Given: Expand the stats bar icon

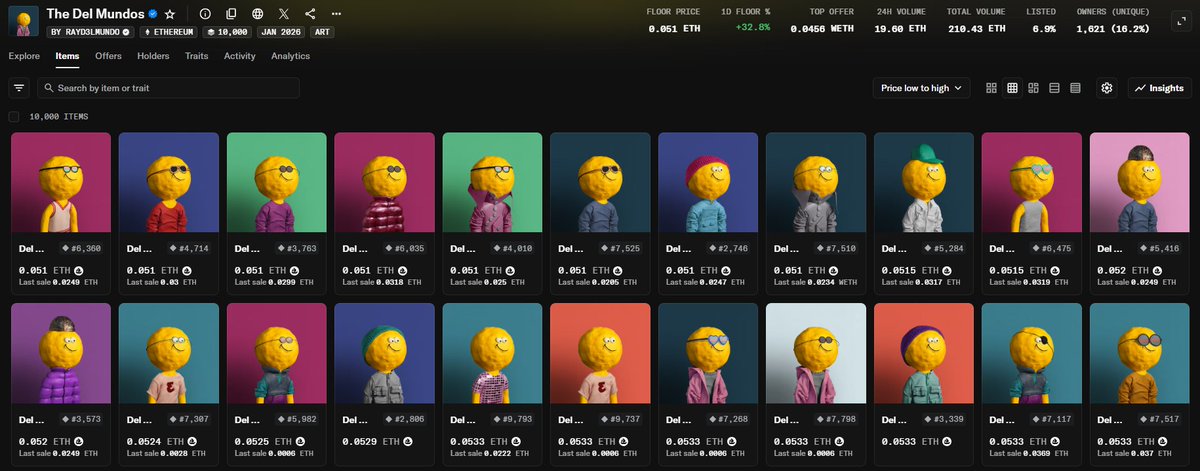Looking at the screenshot, I should 1180,21.
